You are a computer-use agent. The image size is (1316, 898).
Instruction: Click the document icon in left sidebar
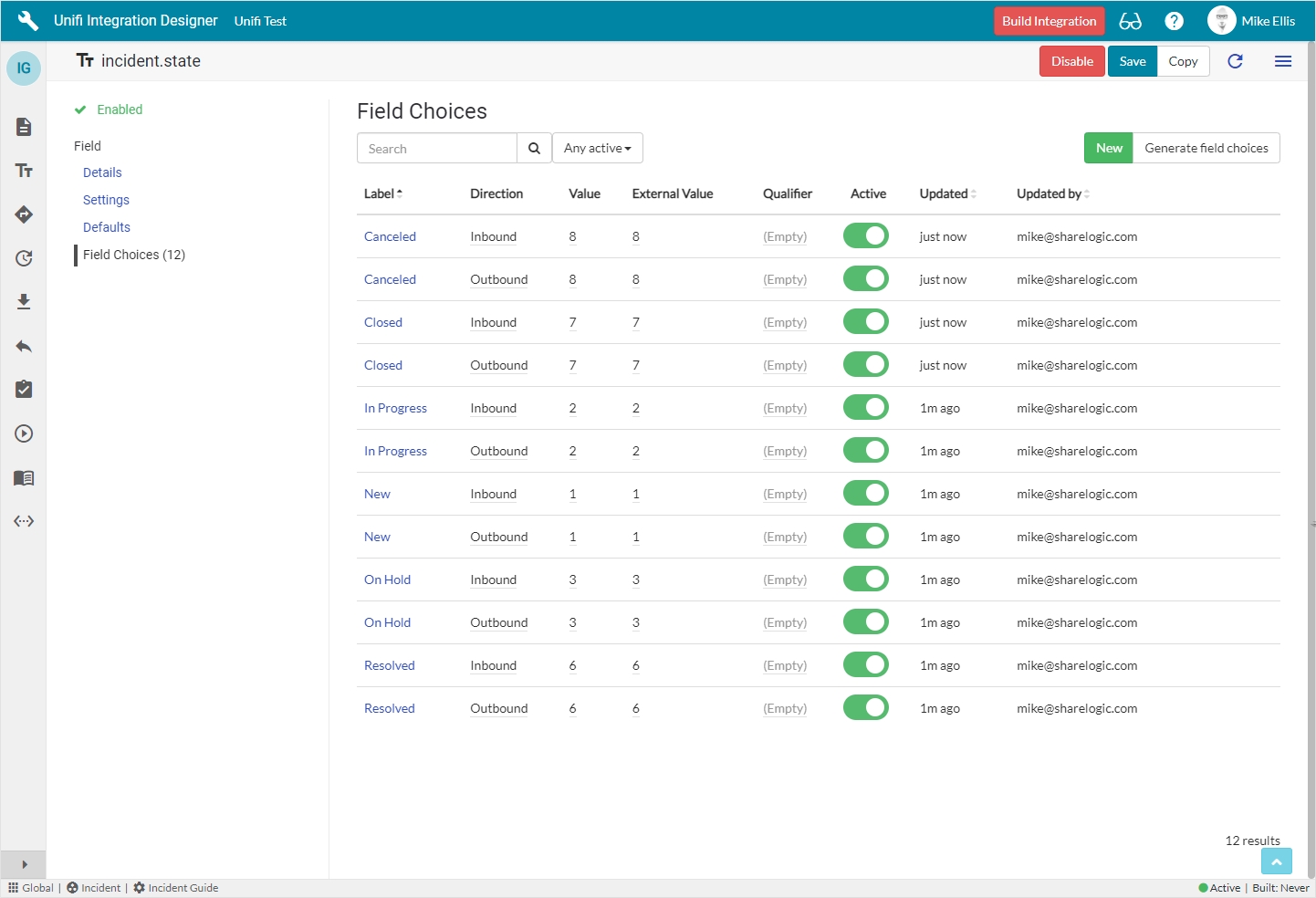coord(24,127)
